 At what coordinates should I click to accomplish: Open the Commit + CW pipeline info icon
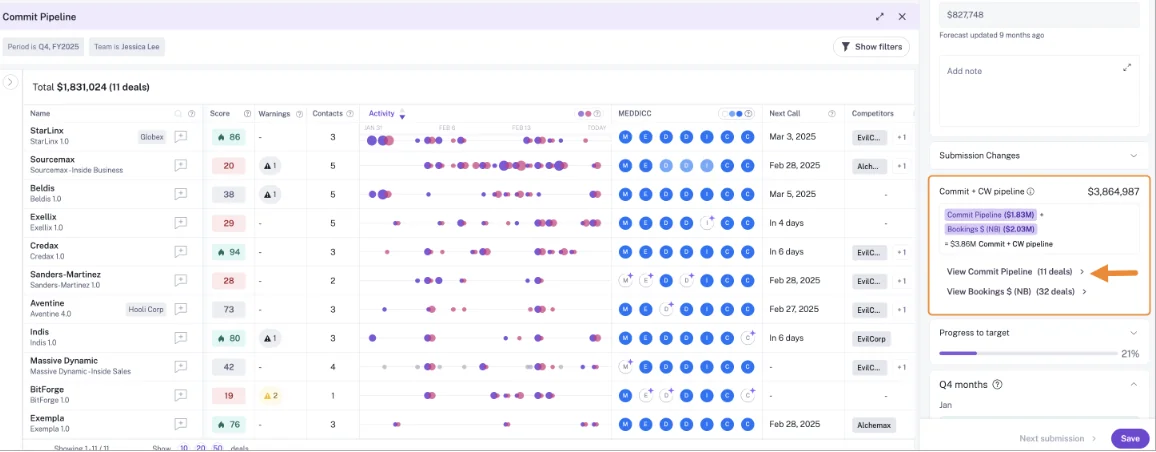point(1030,191)
